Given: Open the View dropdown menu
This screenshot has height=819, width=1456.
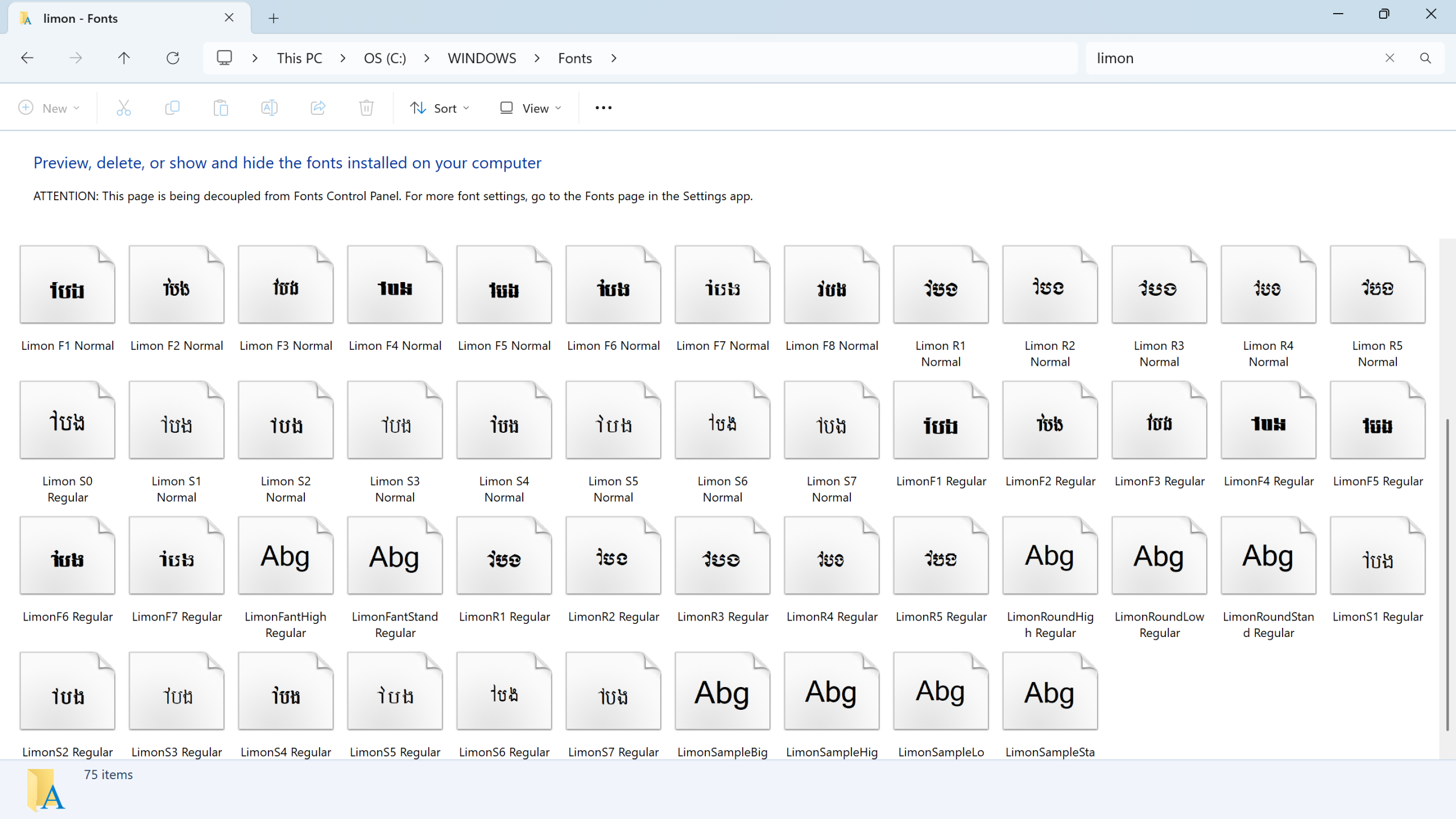Looking at the screenshot, I should [x=531, y=108].
